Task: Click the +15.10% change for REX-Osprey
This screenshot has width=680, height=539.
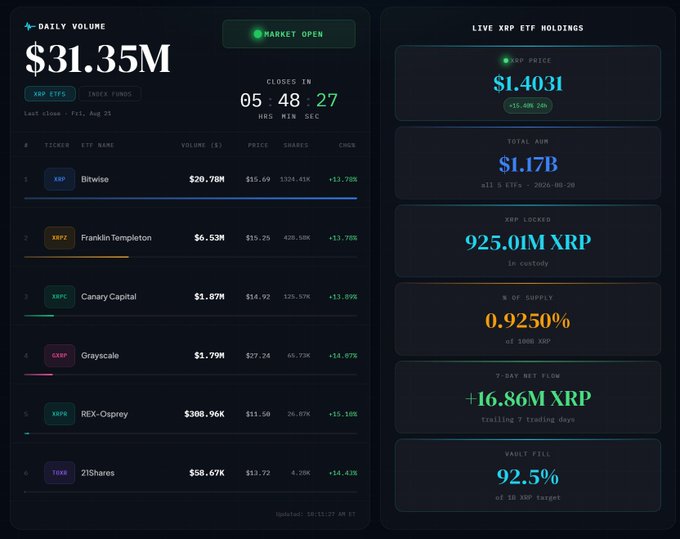Action: 343,414
